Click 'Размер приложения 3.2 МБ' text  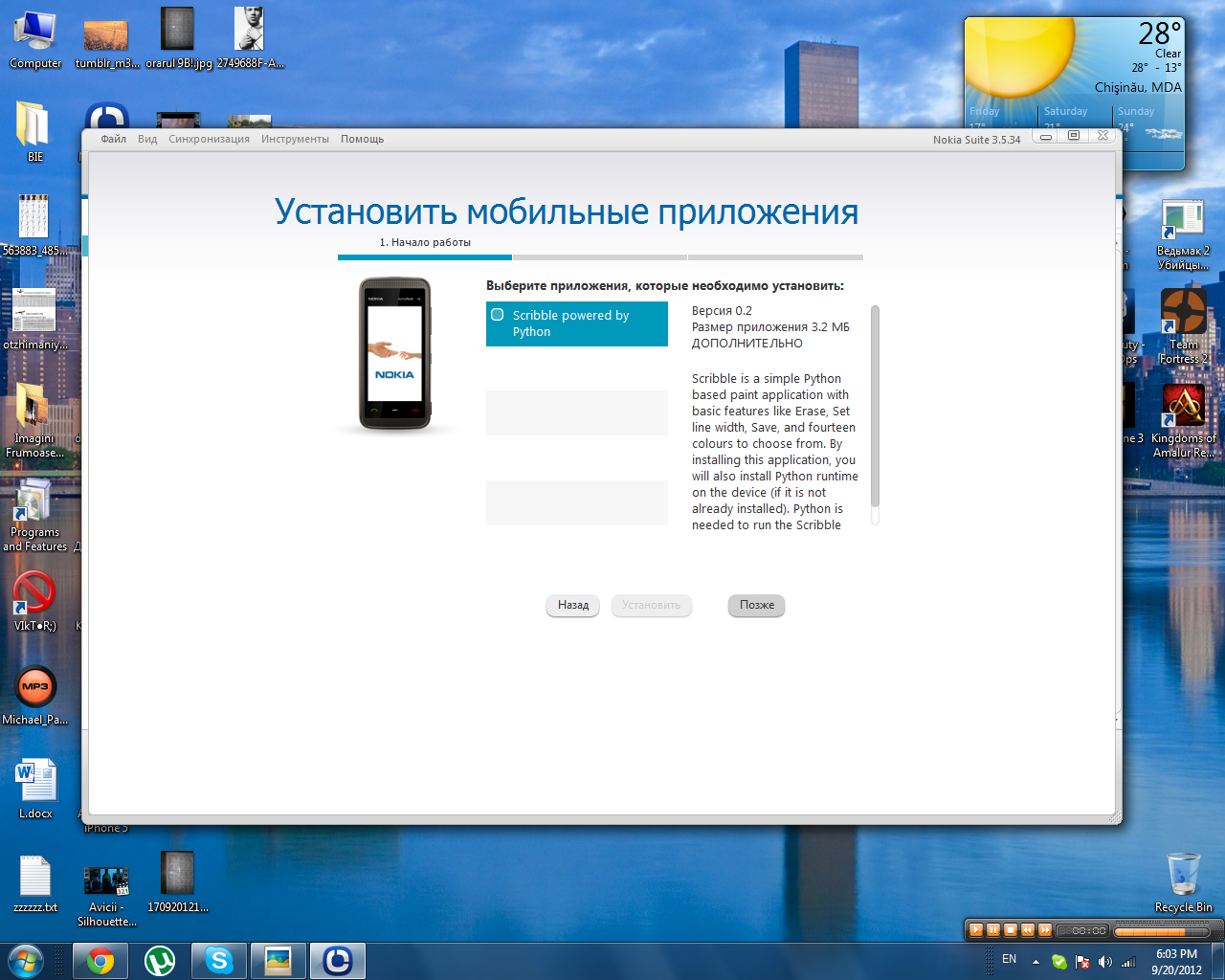click(770, 327)
